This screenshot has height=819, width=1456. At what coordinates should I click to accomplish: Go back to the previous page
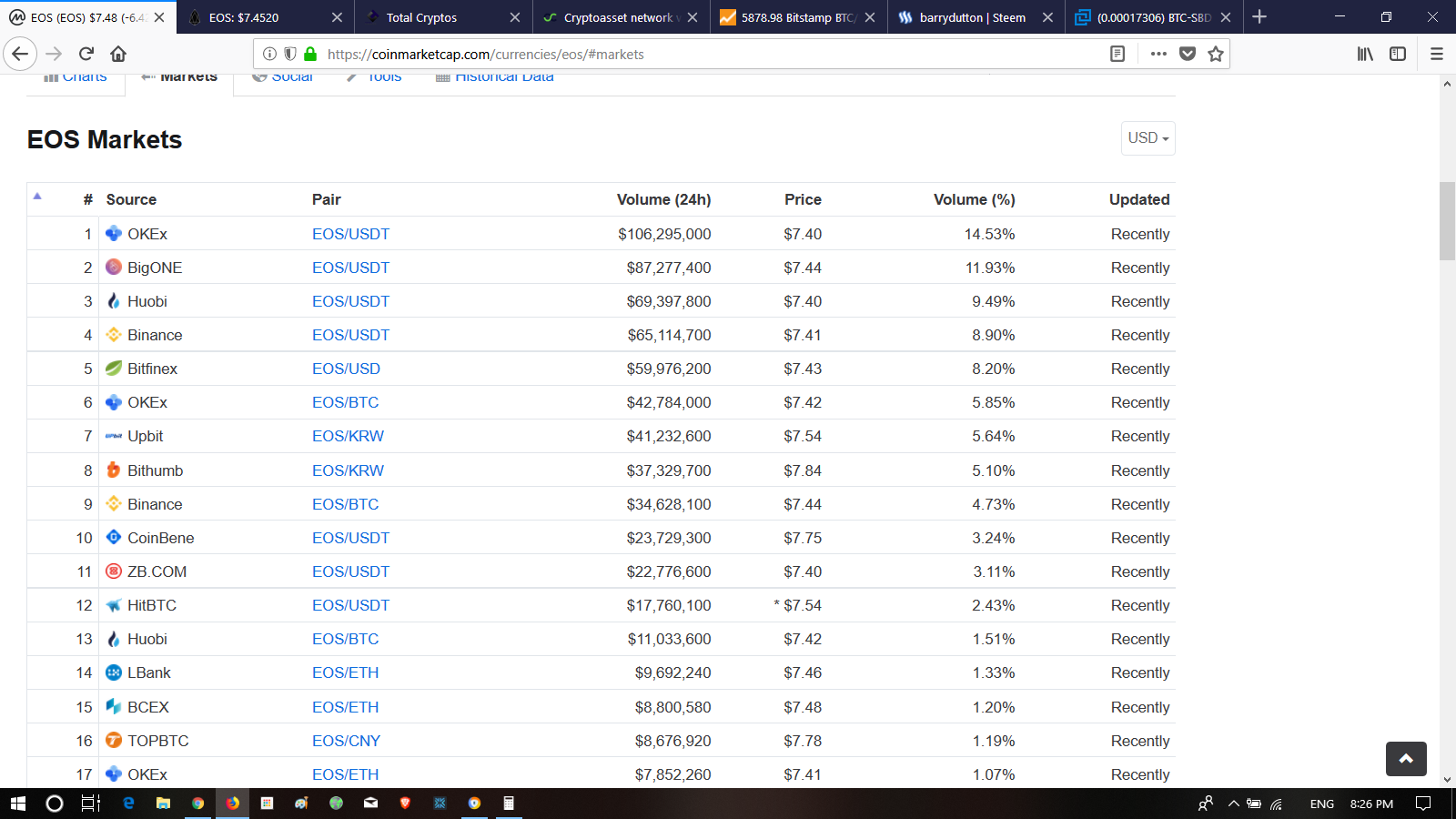[x=20, y=54]
